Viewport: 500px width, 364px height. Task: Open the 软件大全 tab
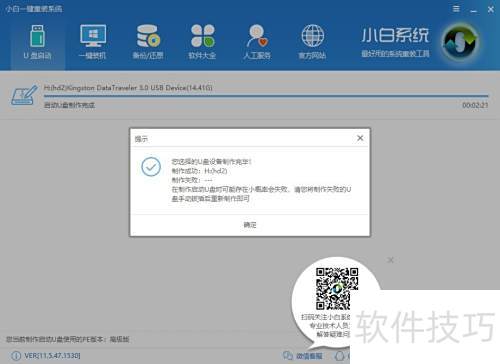pos(202,42)
